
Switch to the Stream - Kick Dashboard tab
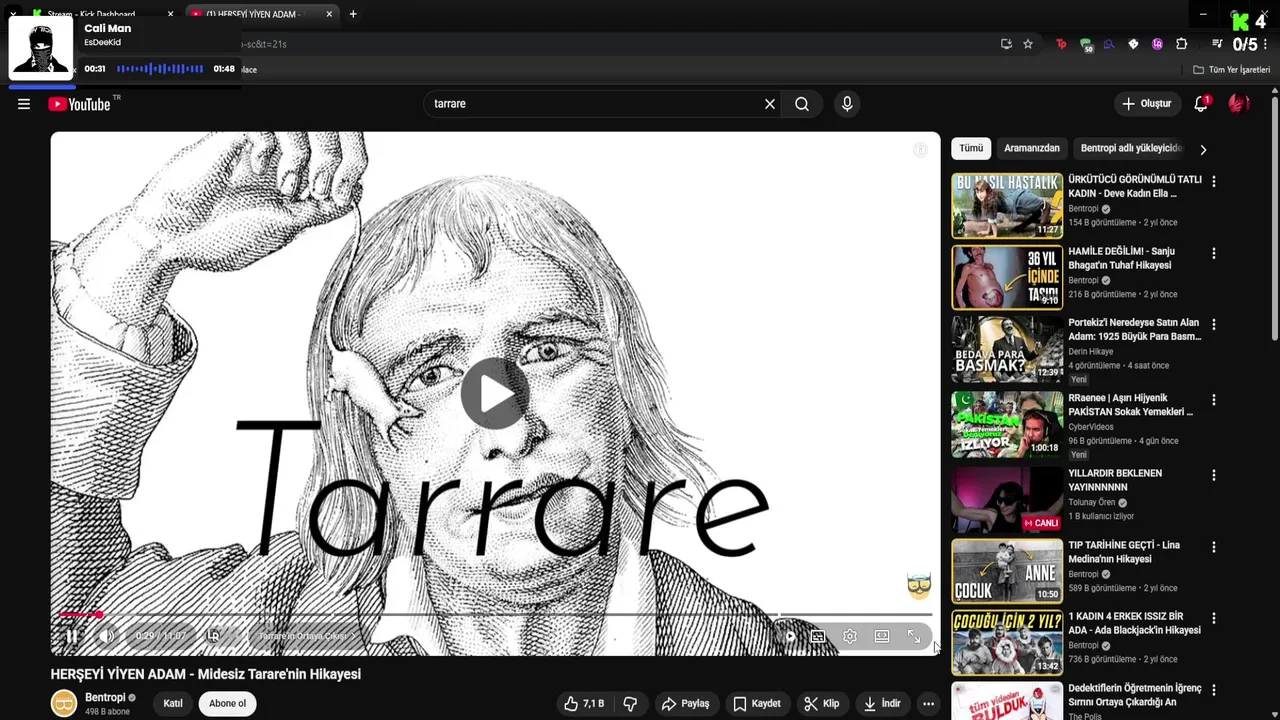98,14
